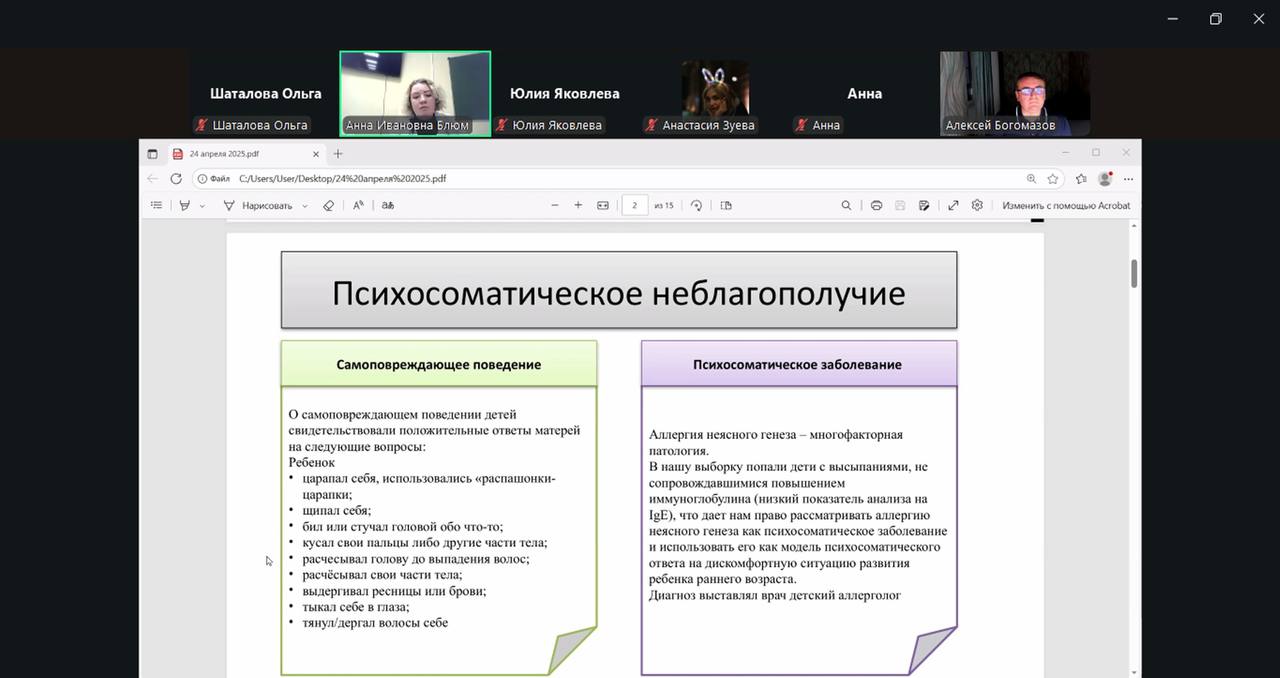This screenshot has height=678, width=1280.
Task: Click the fit-to-width icon
Action: tap(603, 205)
